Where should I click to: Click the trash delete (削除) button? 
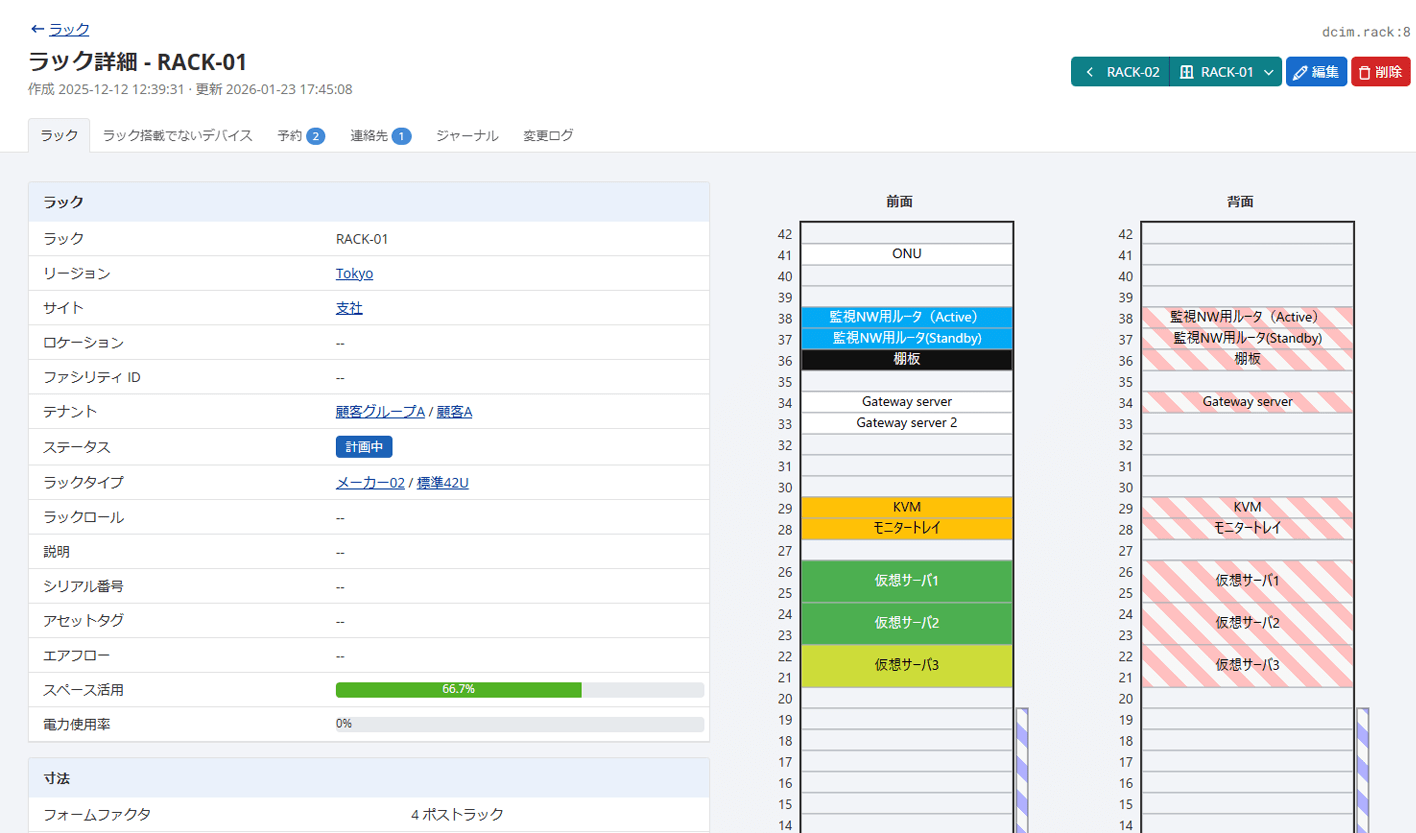pos(1380,72)
